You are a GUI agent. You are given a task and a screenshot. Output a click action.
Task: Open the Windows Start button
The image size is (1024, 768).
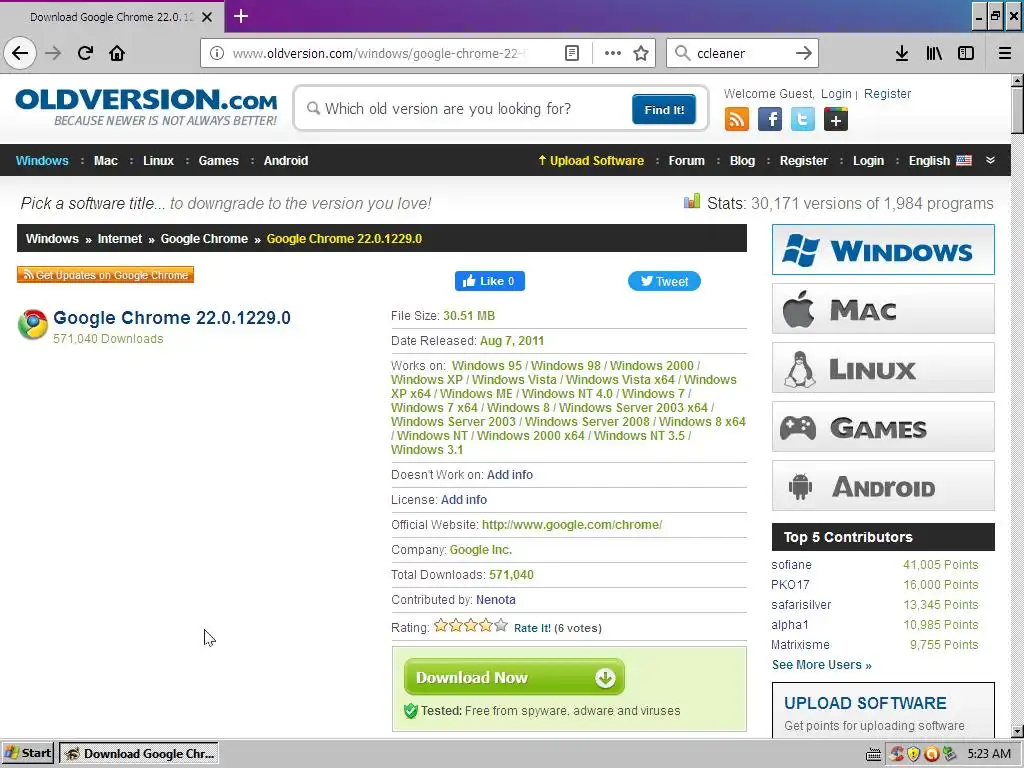[x=28, y=754]
